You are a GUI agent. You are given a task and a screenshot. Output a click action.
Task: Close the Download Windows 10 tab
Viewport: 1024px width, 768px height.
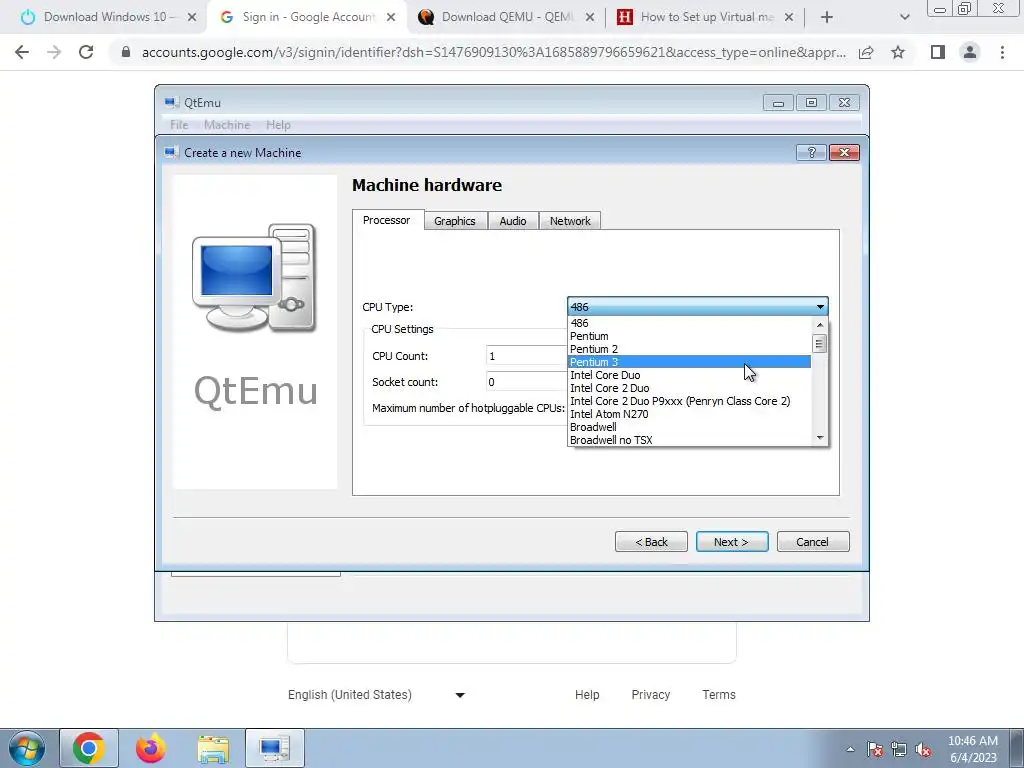click(x=192, y=17)
